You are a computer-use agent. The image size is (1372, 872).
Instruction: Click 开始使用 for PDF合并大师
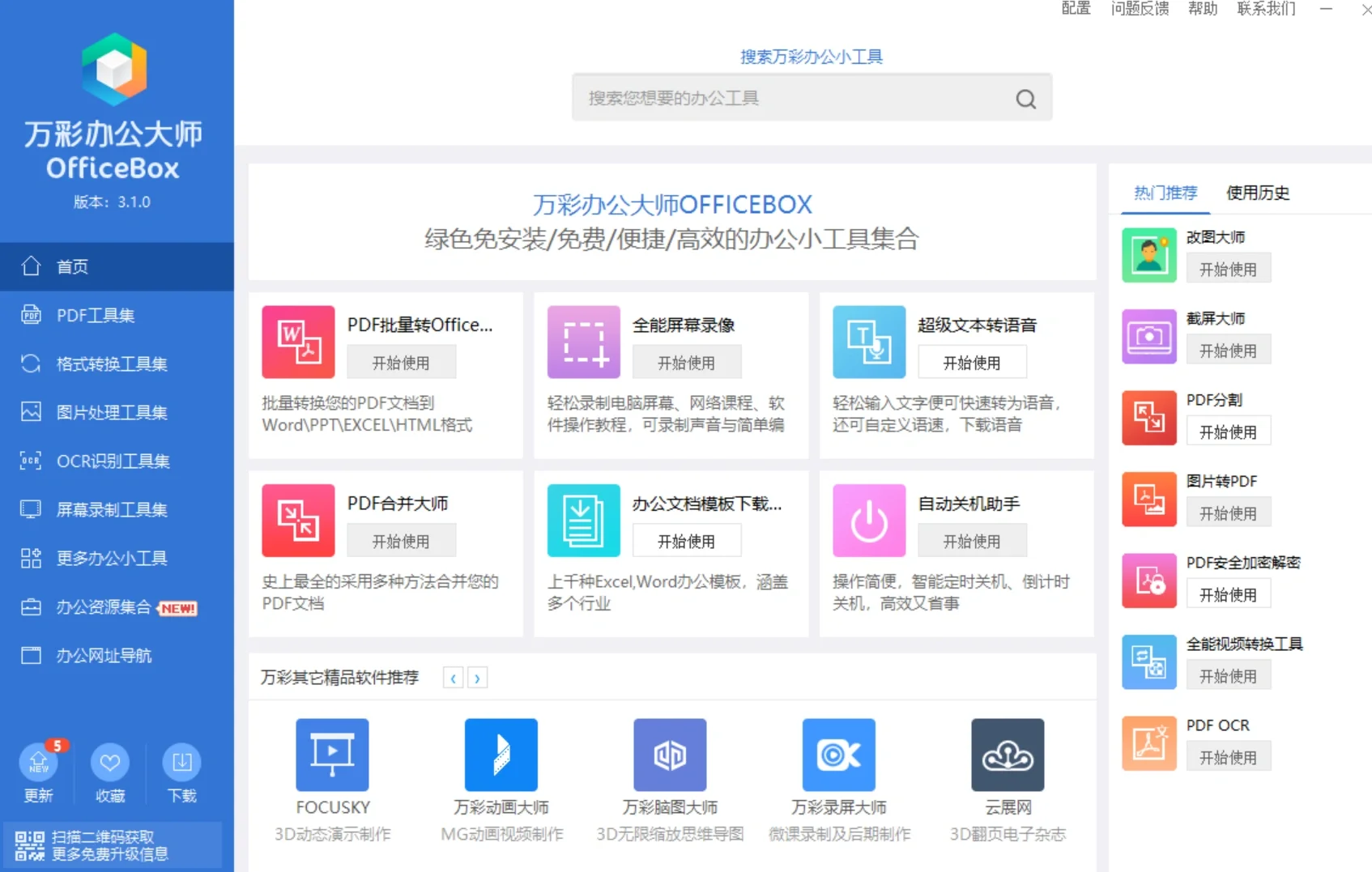[x=402, y=540]
